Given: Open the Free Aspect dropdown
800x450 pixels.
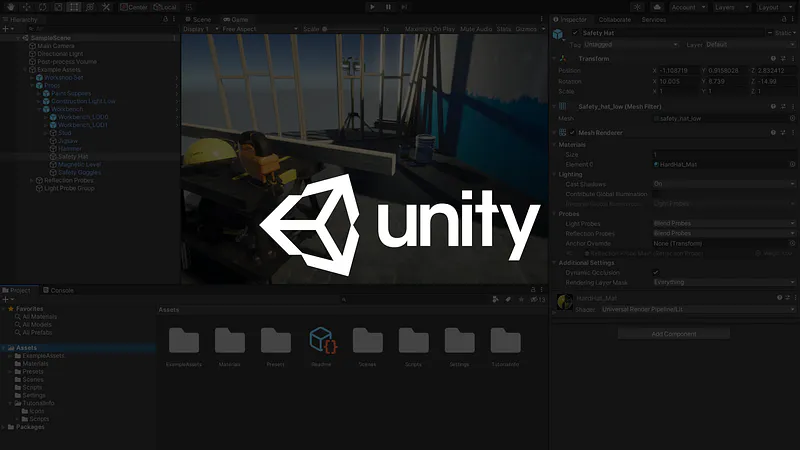Looking at the screenshot, I should pyautogui.click(x=260, y=29).
